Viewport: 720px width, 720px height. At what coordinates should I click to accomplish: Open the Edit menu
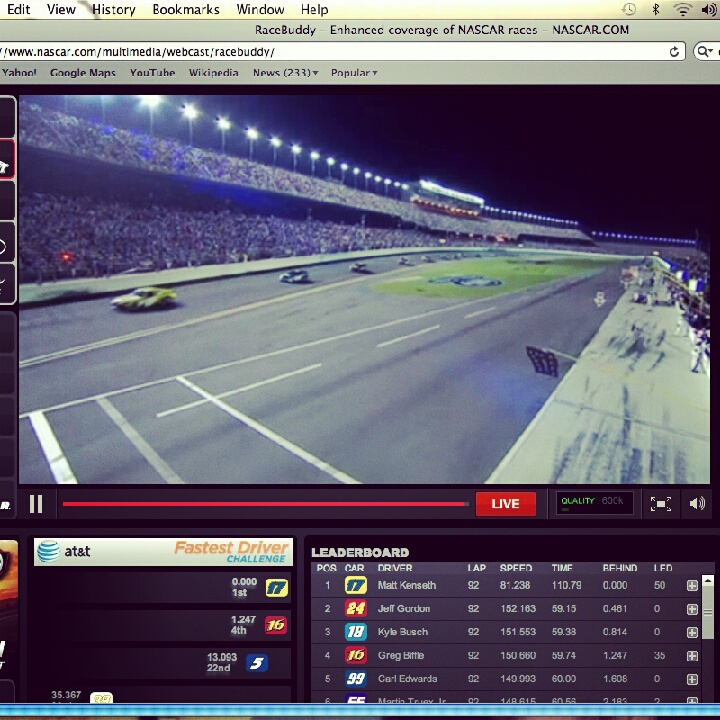[x=18, y=9]
